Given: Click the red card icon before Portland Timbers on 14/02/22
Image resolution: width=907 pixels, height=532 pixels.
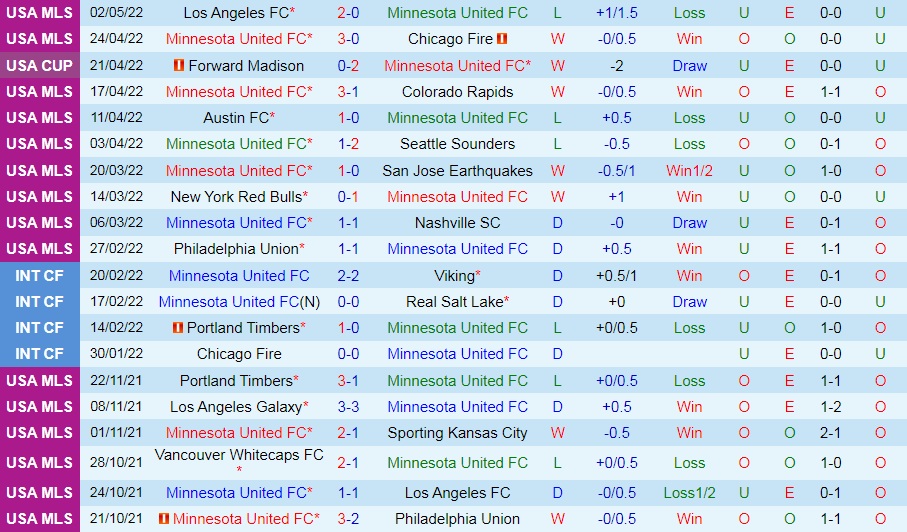Looking at the screenshot, I should pyautogui.click(x=178, y=327).
